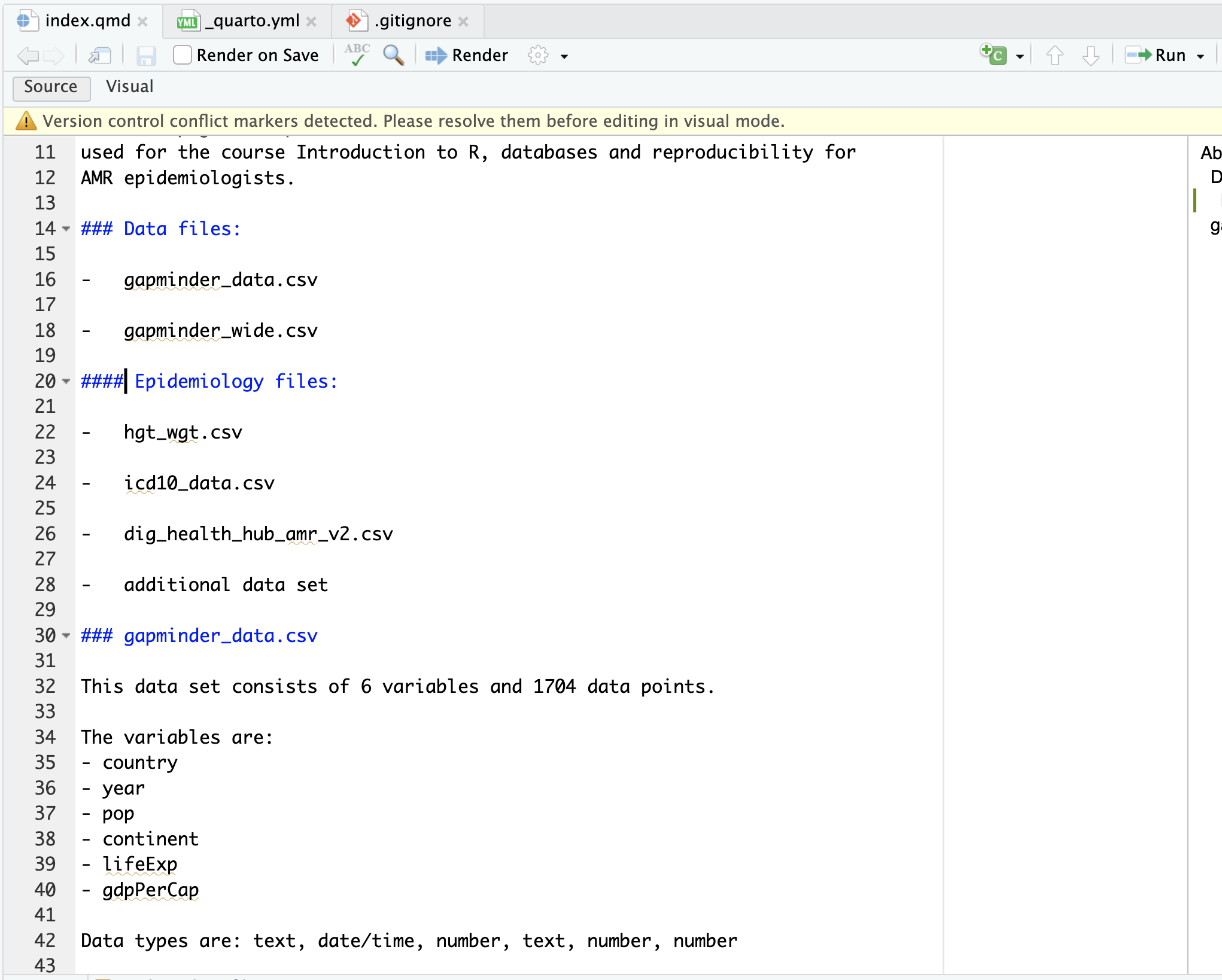The image size is (1222, 980).
Task: Close the .gitignore tab
Action: [x=463, y=21]
